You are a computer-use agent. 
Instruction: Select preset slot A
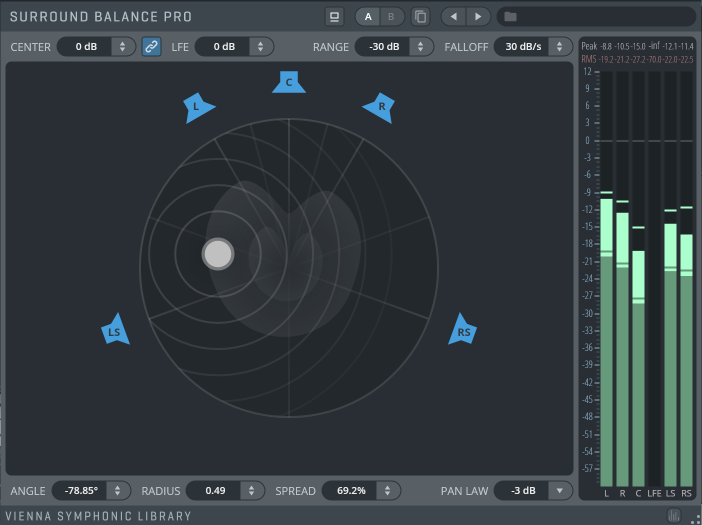click(368, 17)
